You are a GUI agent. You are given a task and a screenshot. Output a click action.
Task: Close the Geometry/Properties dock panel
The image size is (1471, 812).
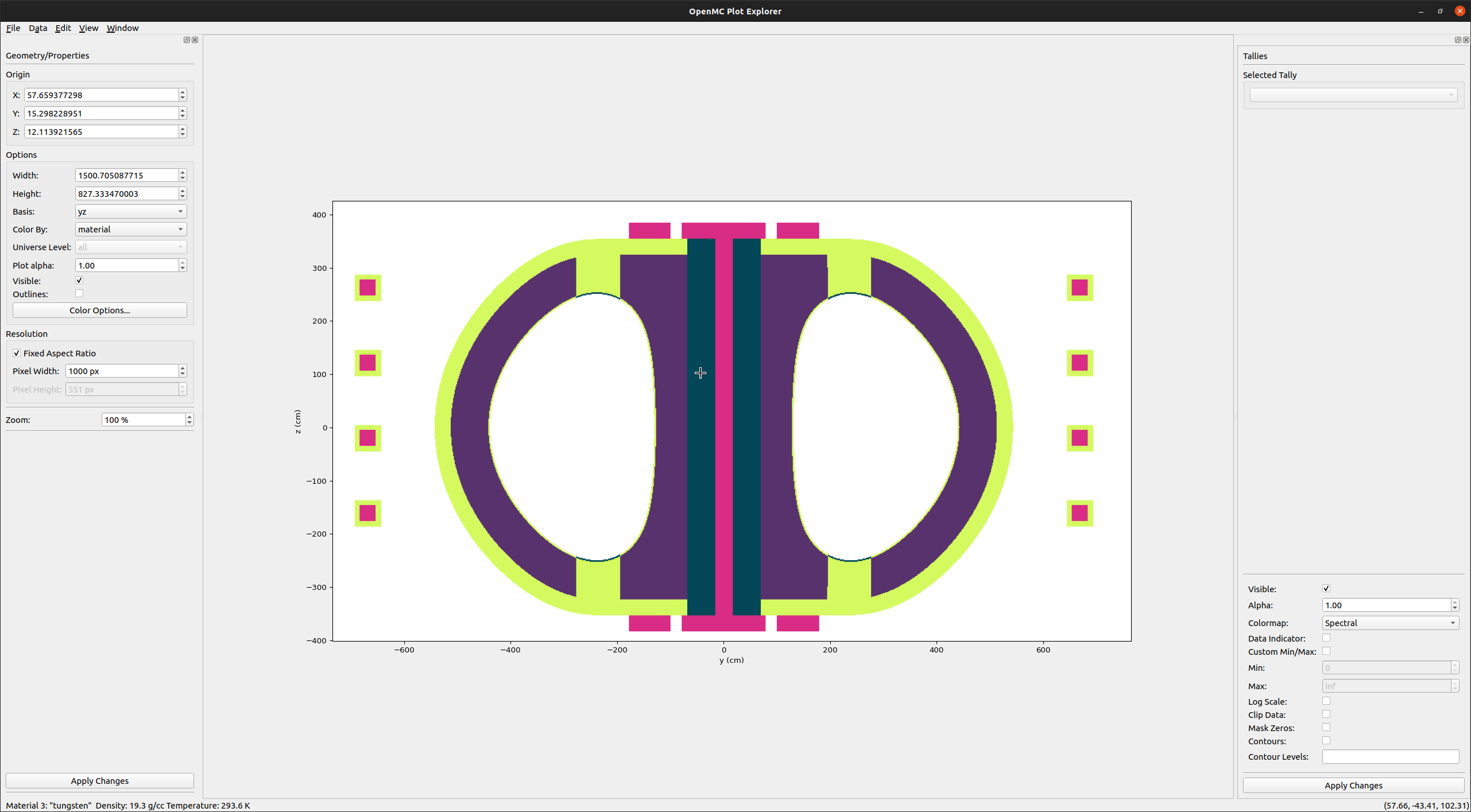(x=195, y=40)
